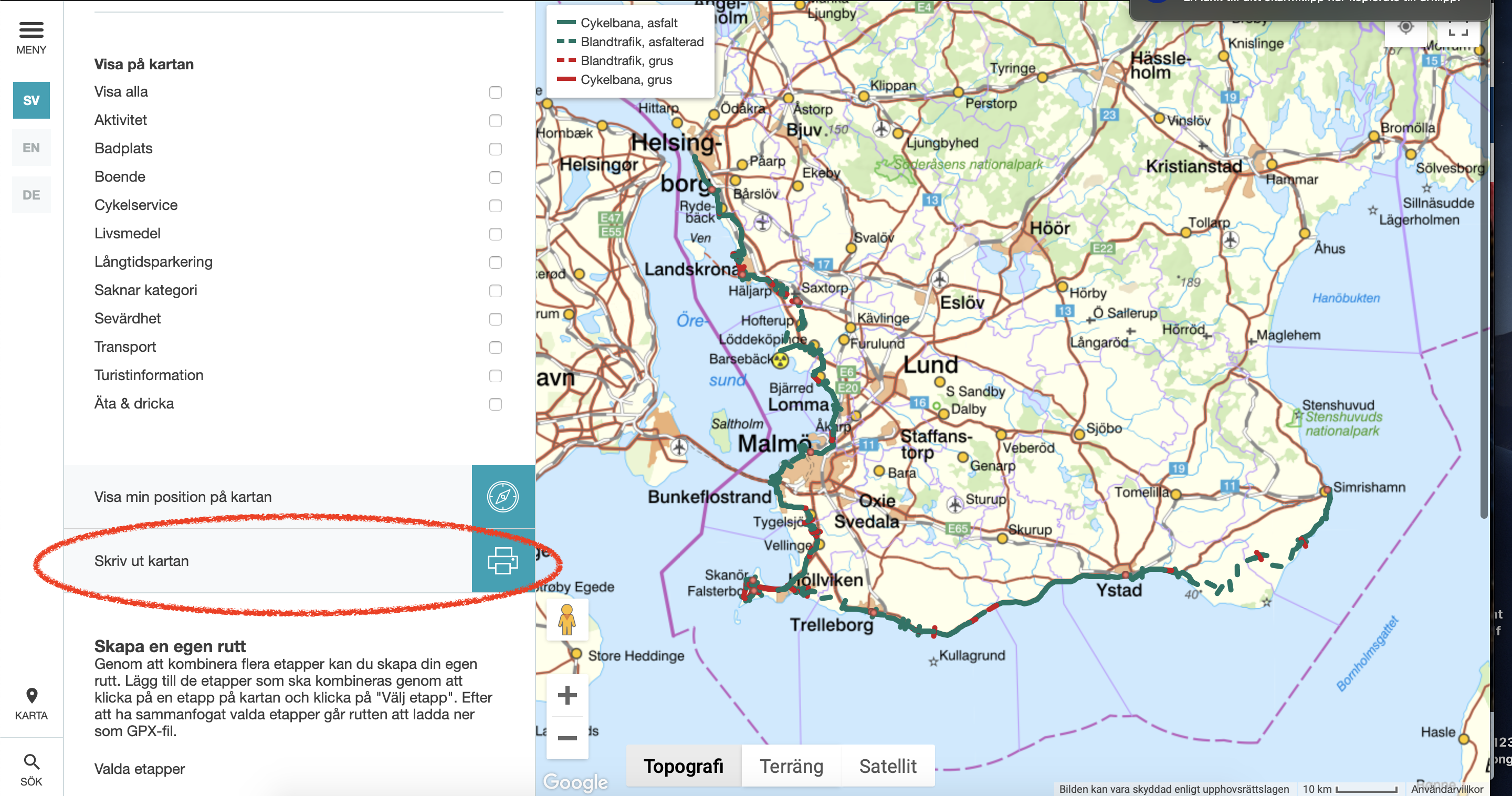Tick the Cykelservice checkbox
Viewport: 1512px width, 796px height.
pos(496,205)
